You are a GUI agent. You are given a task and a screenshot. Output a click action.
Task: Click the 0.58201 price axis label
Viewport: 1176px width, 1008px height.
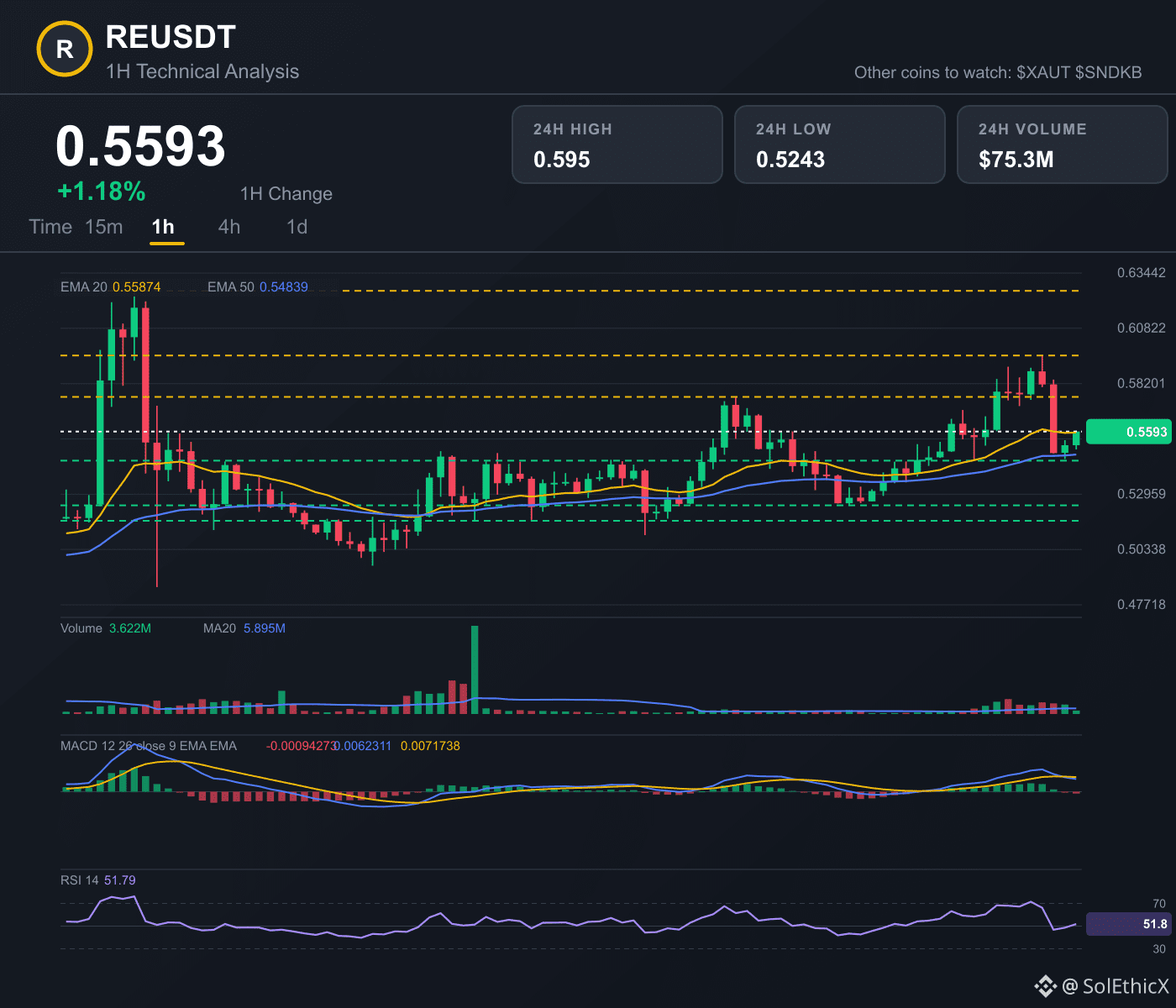pyautogui.click(x=1141, y=384)
